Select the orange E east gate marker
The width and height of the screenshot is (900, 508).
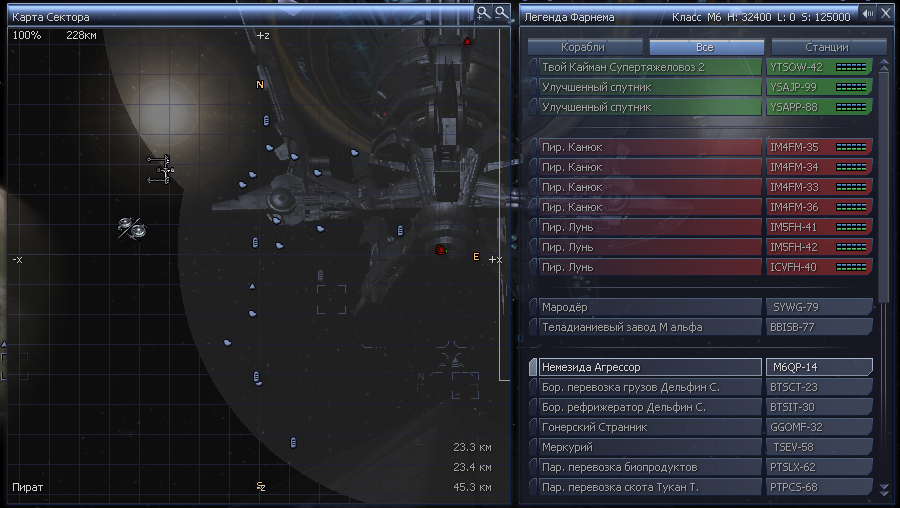point(476,257)
